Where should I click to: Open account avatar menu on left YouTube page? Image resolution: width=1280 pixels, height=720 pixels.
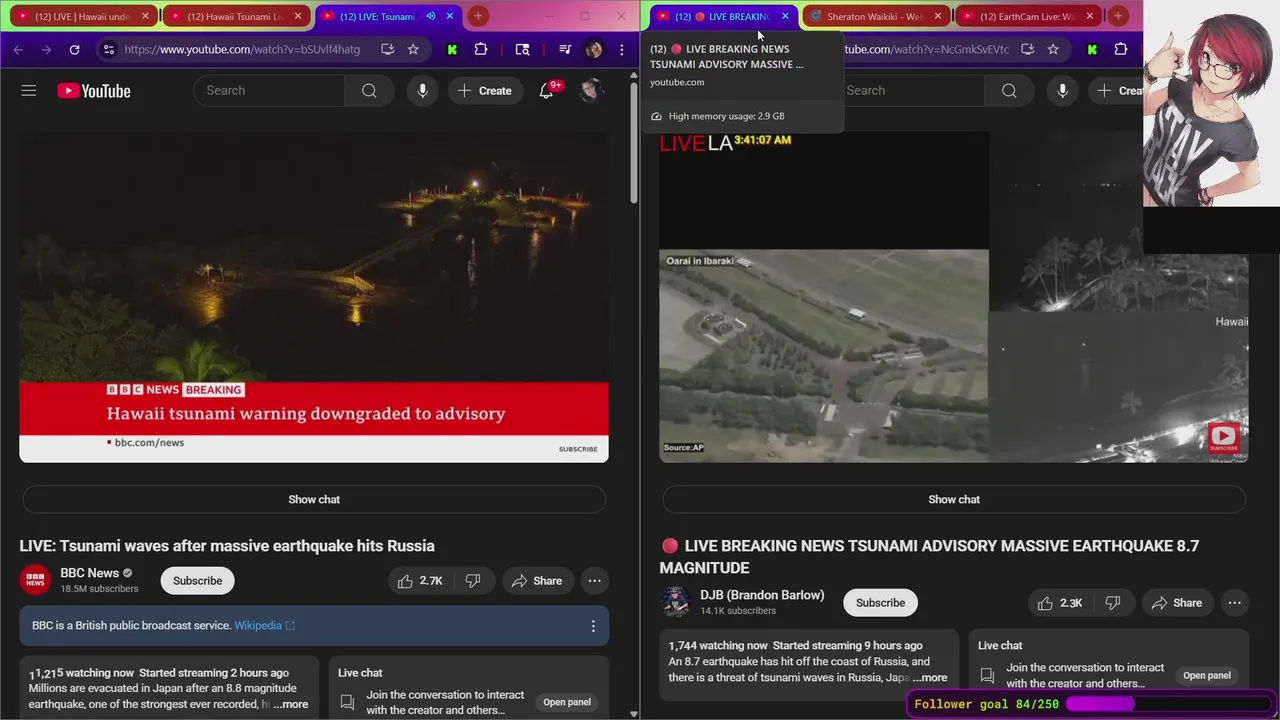(x=591, y=91)
